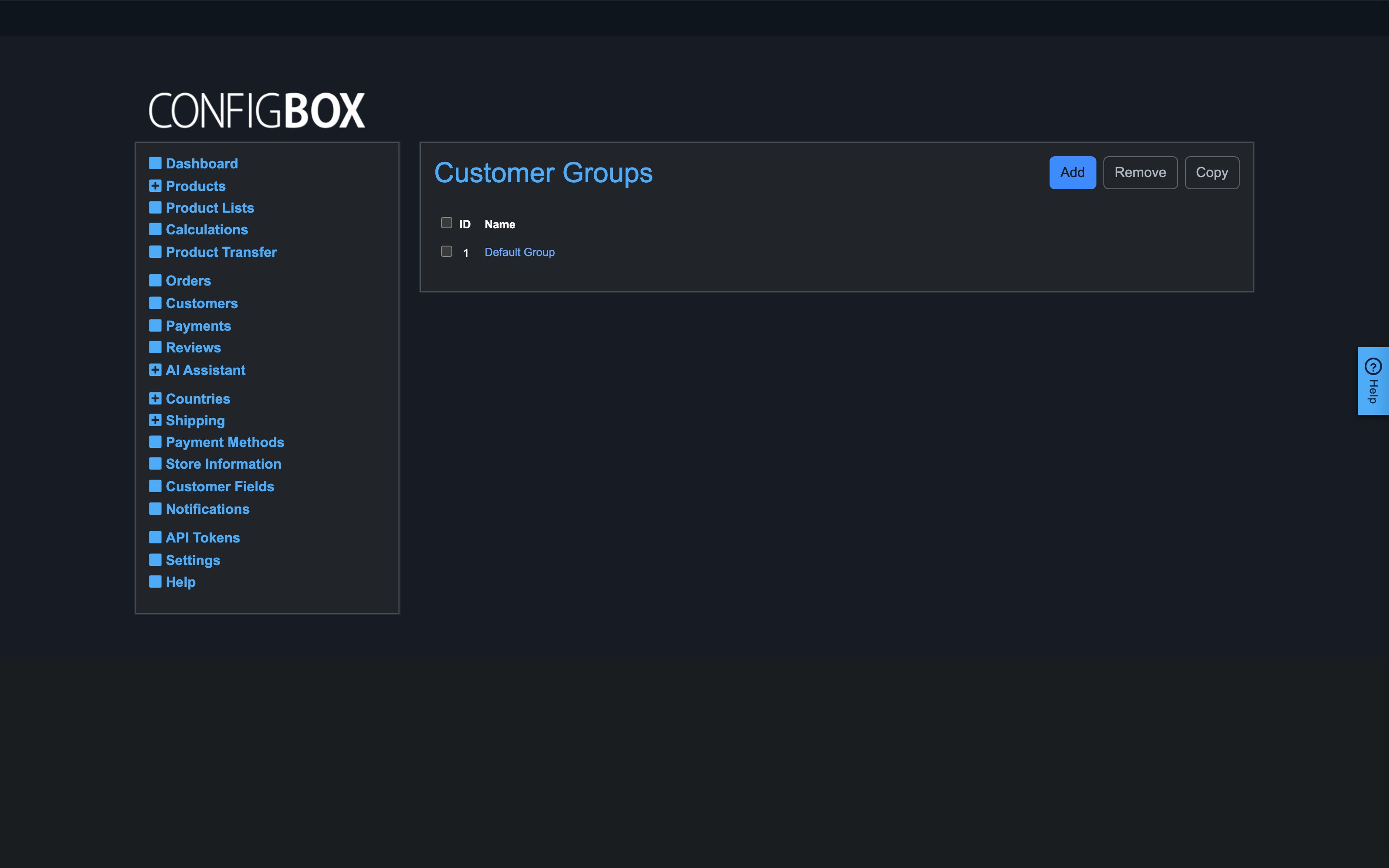Open Payment Methods in the sidebar

point(225,442)
